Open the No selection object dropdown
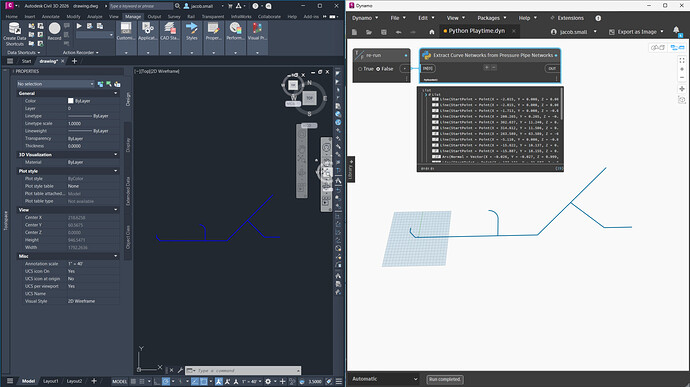The image size is (690, 387). (x=55, y=84)
